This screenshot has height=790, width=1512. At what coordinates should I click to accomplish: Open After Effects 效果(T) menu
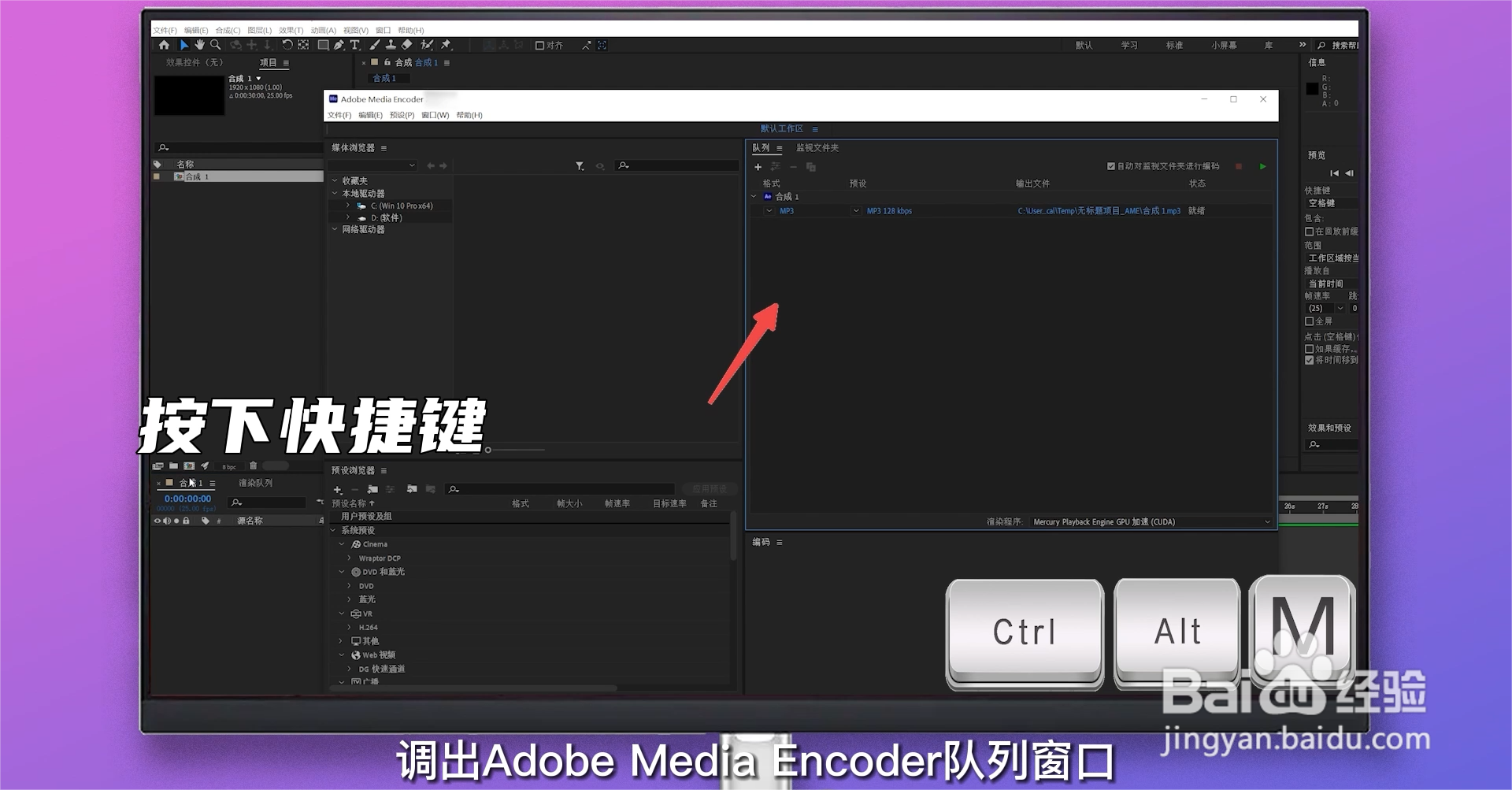(x=291, y=31)
